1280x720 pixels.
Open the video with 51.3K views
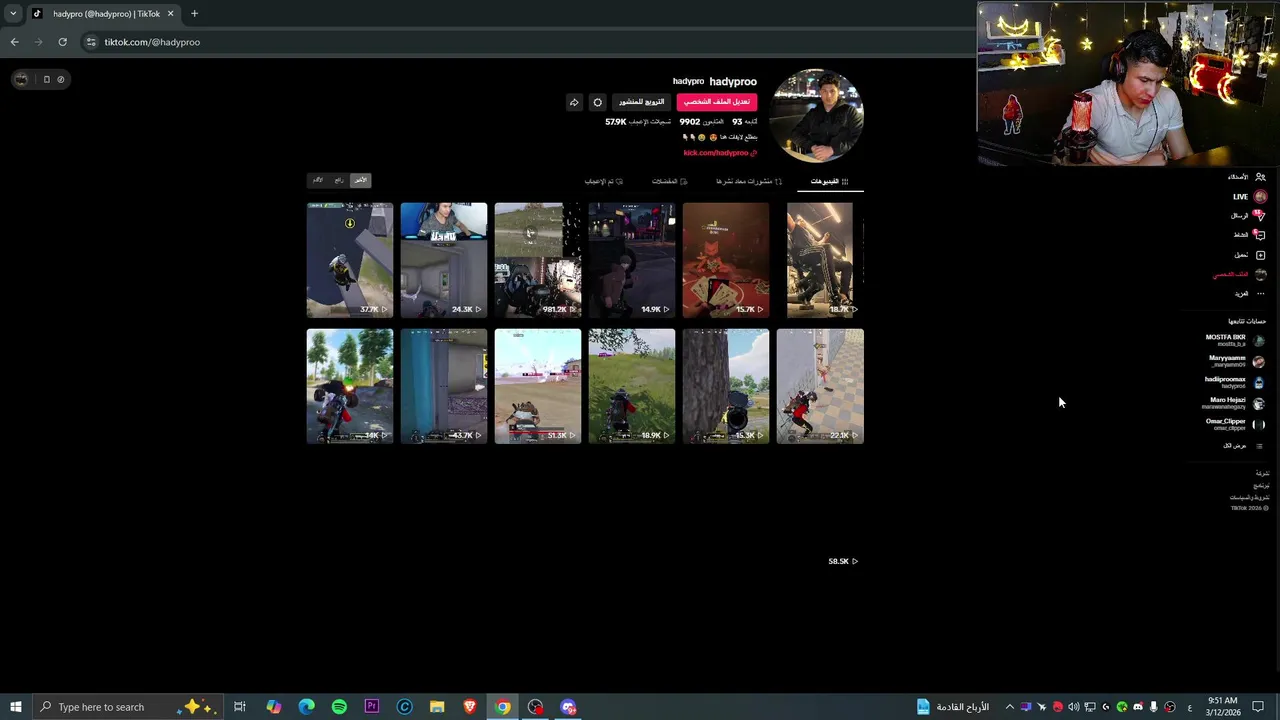pos(538,386)
